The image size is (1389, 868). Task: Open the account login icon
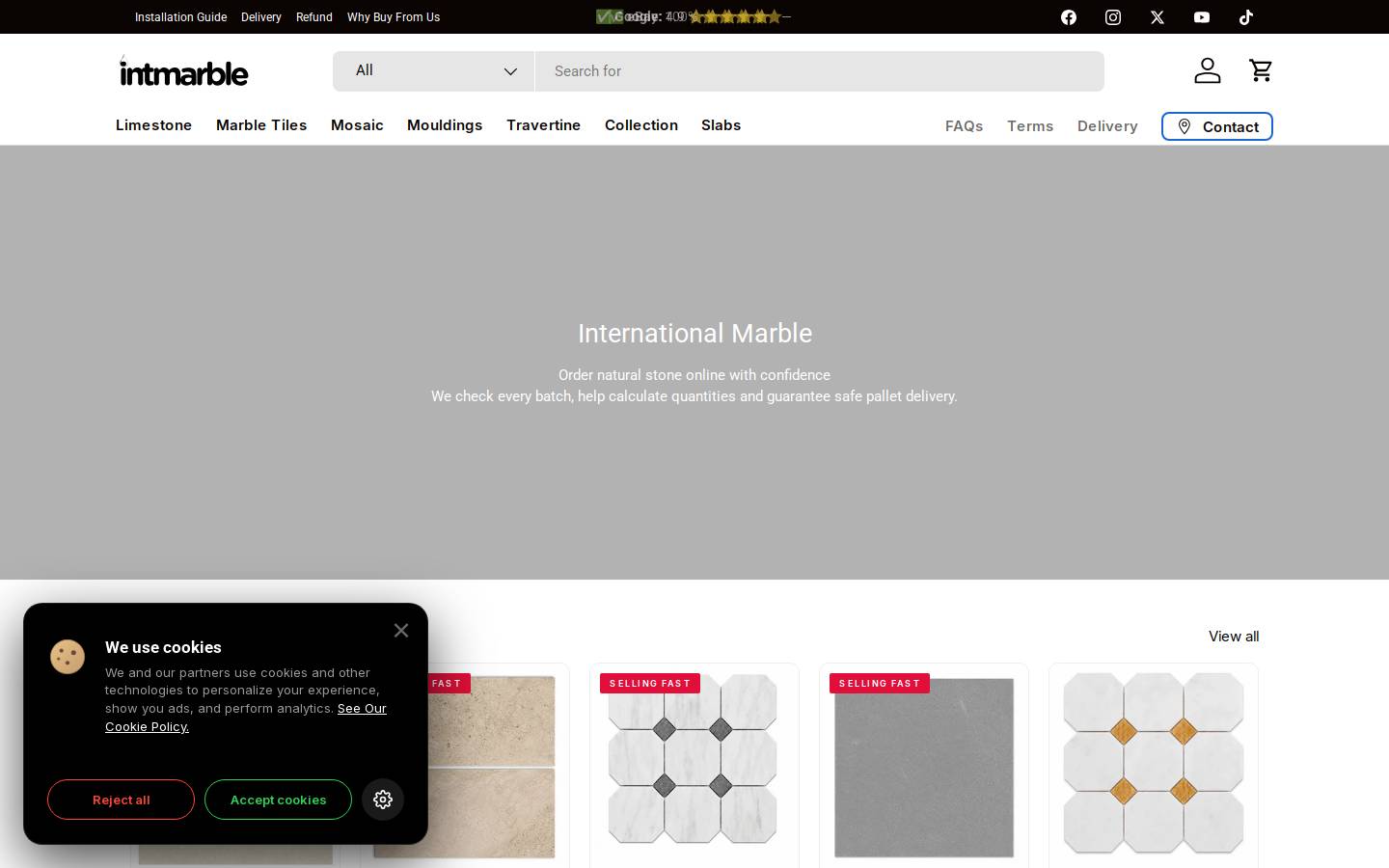(x=1208, y=70)
